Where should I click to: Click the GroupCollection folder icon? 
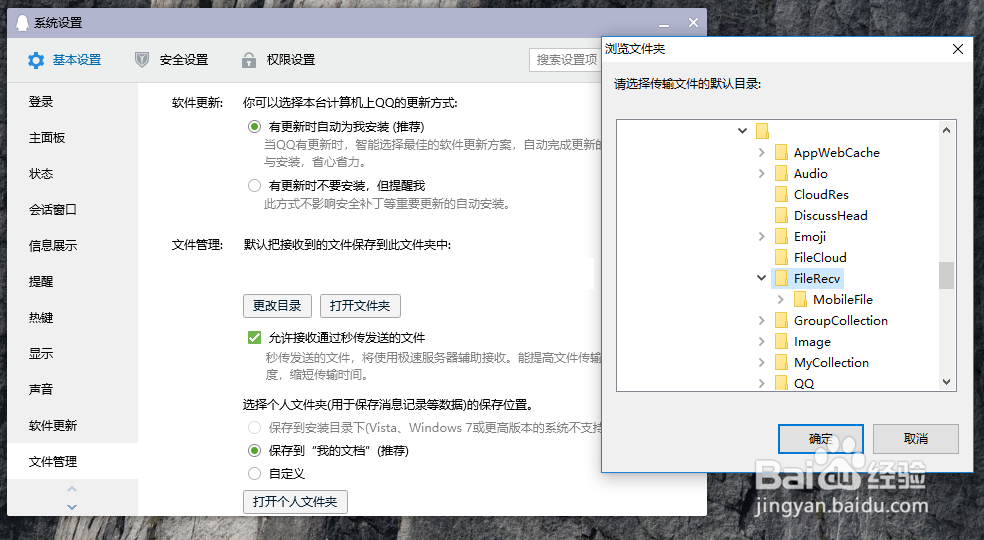(781, 320)
